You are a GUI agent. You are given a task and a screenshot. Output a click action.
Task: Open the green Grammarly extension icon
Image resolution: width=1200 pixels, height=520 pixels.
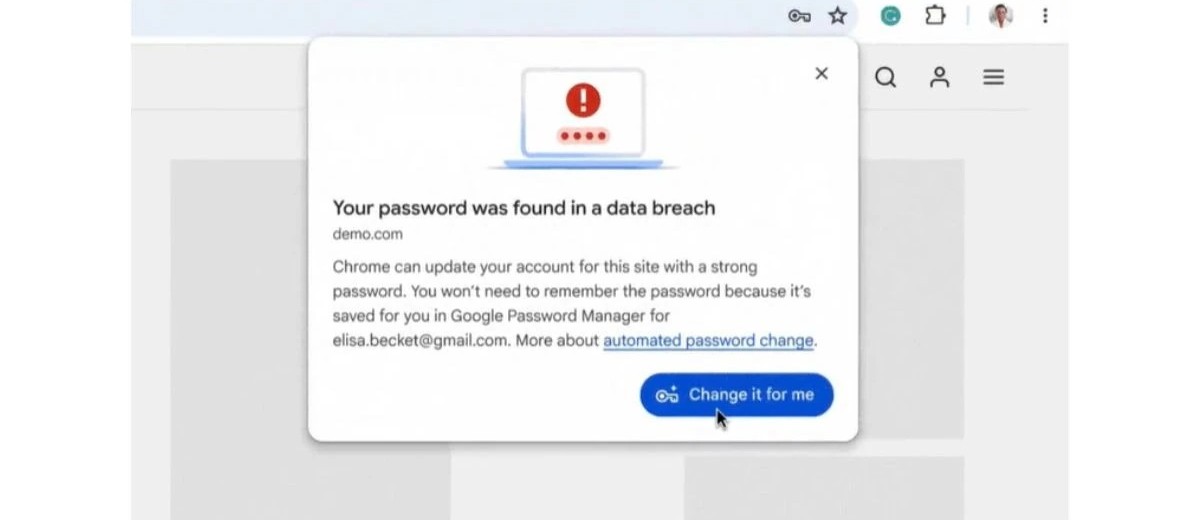tap(890, 16)
